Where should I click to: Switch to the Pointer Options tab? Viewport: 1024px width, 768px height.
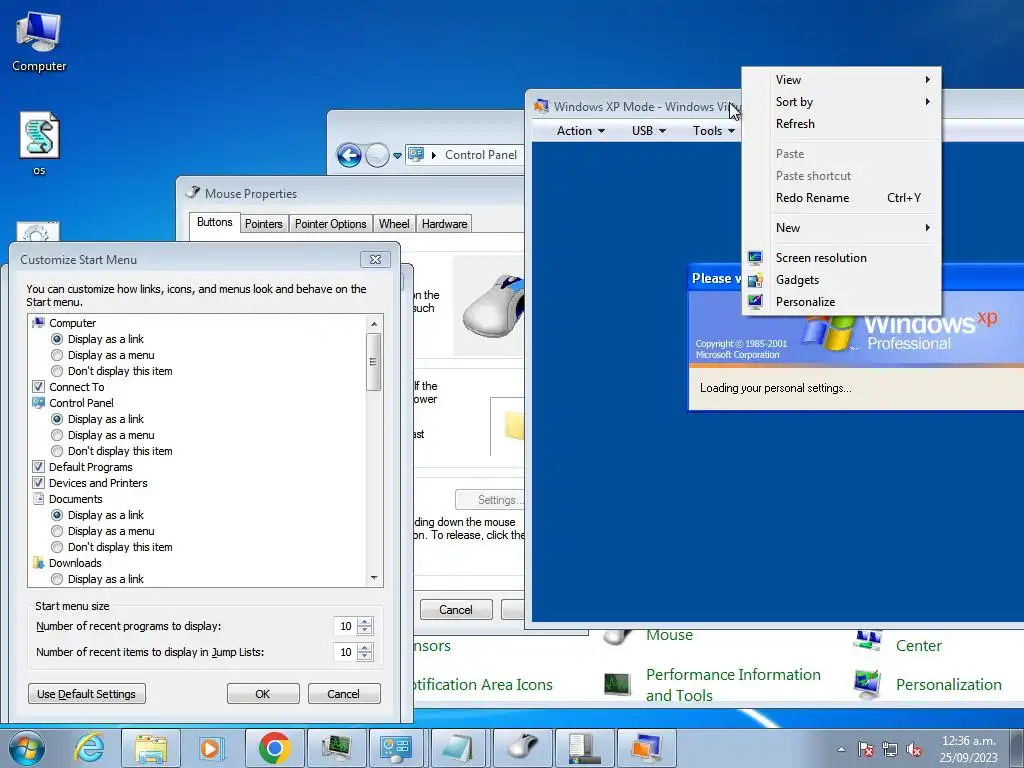click(x=330, y=224)
